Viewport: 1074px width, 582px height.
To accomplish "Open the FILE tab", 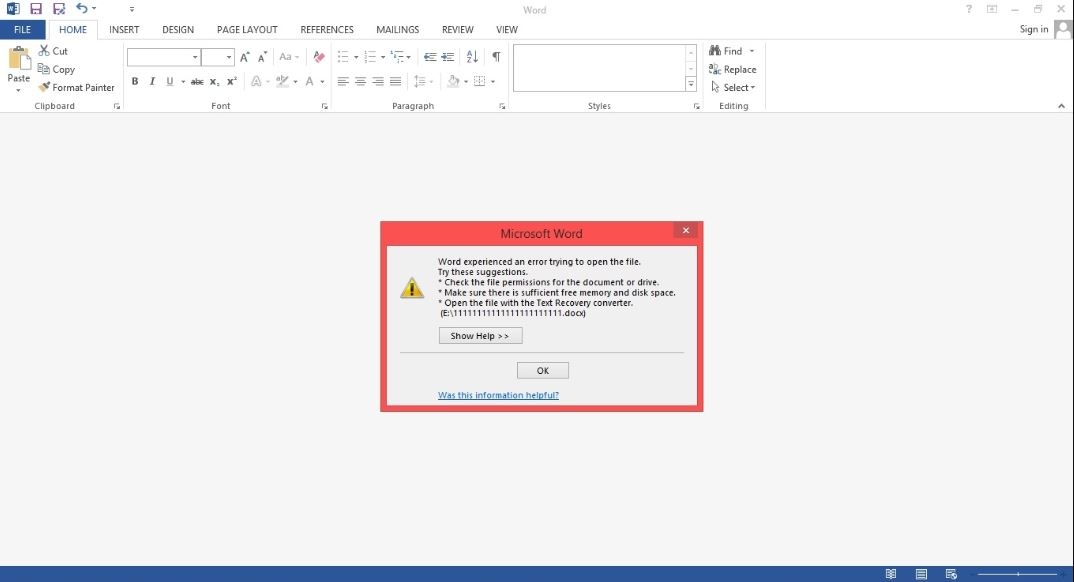I will (23, 29).
